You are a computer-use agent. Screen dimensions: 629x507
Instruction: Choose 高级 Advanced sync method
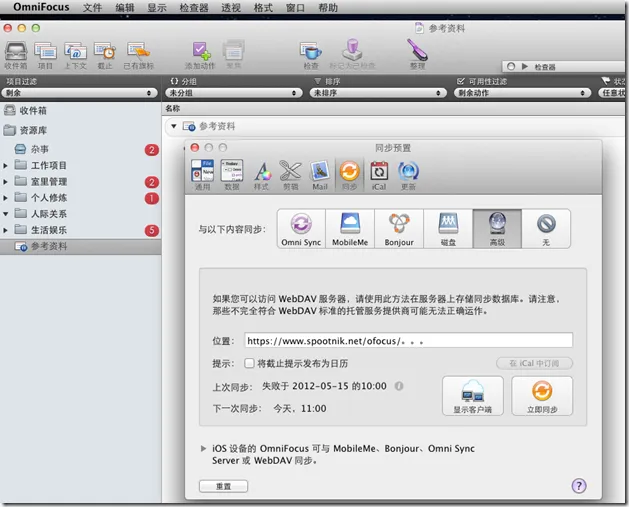tap(497, 229)
